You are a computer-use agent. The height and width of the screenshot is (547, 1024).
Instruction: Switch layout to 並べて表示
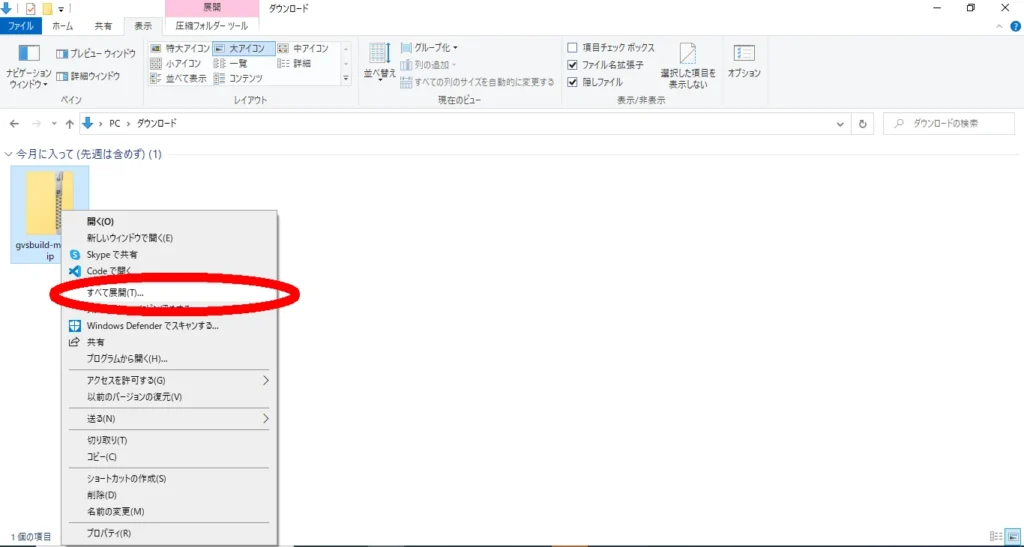click(x=180, y=78)
